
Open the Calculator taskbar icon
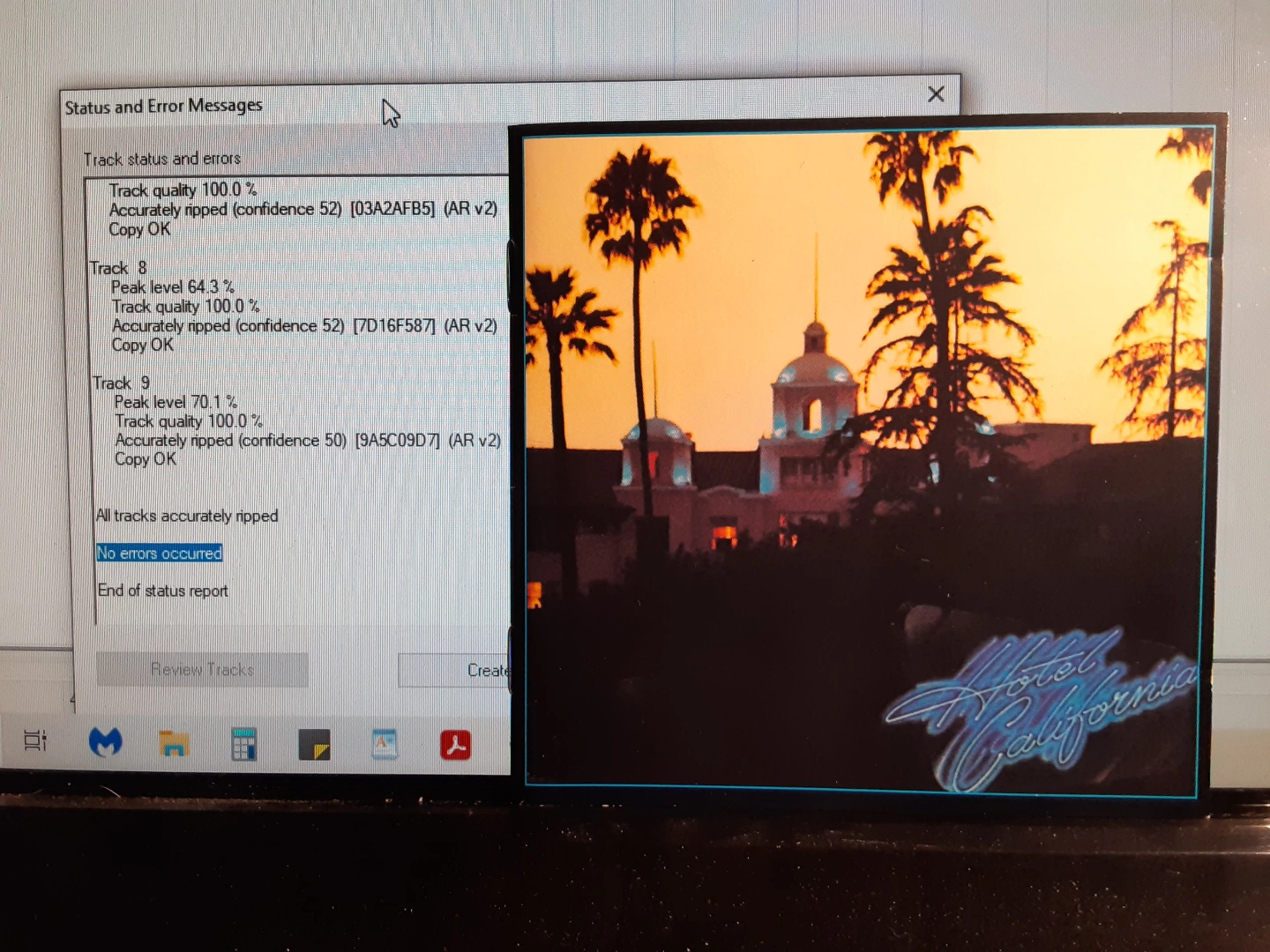click(x=243, y=744)
